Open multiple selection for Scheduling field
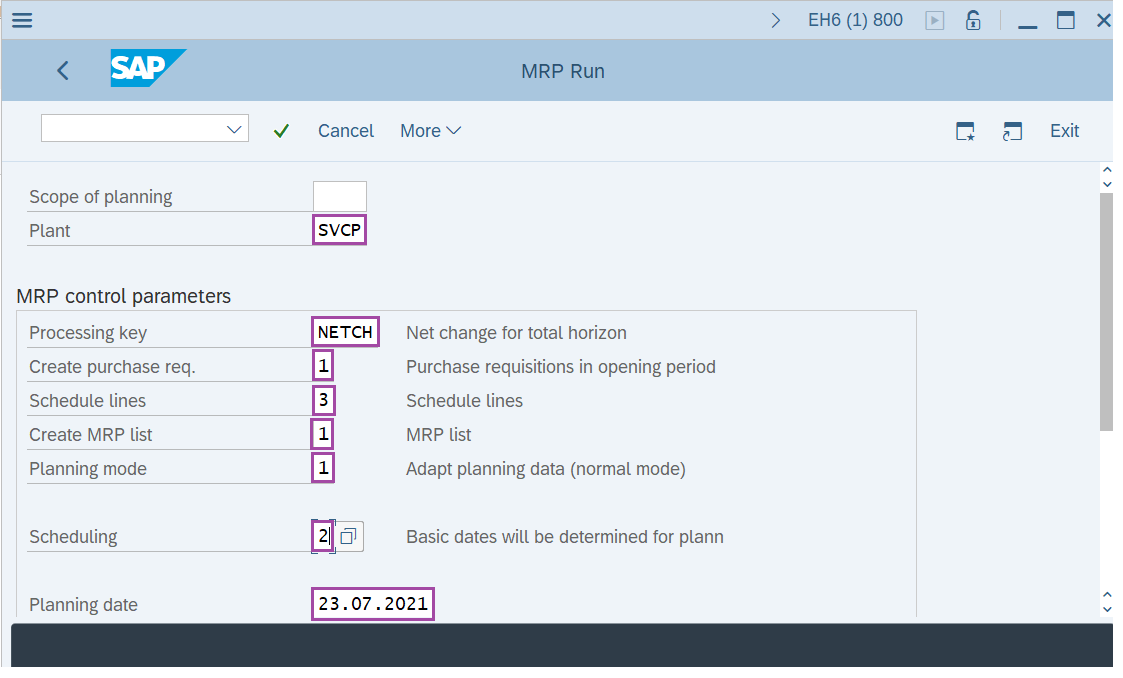The image size is (1123, 678). pos(349,536)
